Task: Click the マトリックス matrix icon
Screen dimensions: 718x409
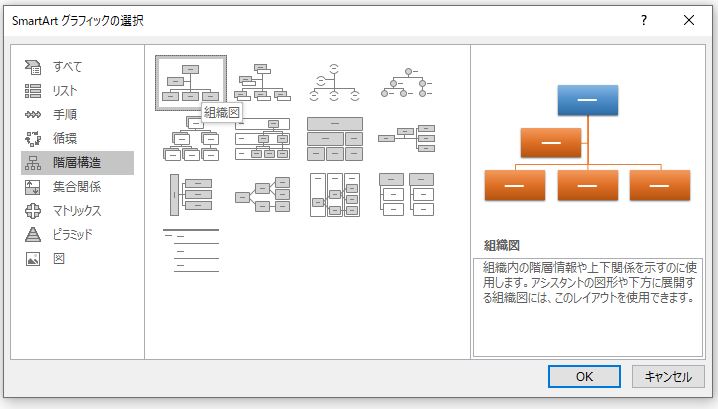Action: tap(33, 211)
